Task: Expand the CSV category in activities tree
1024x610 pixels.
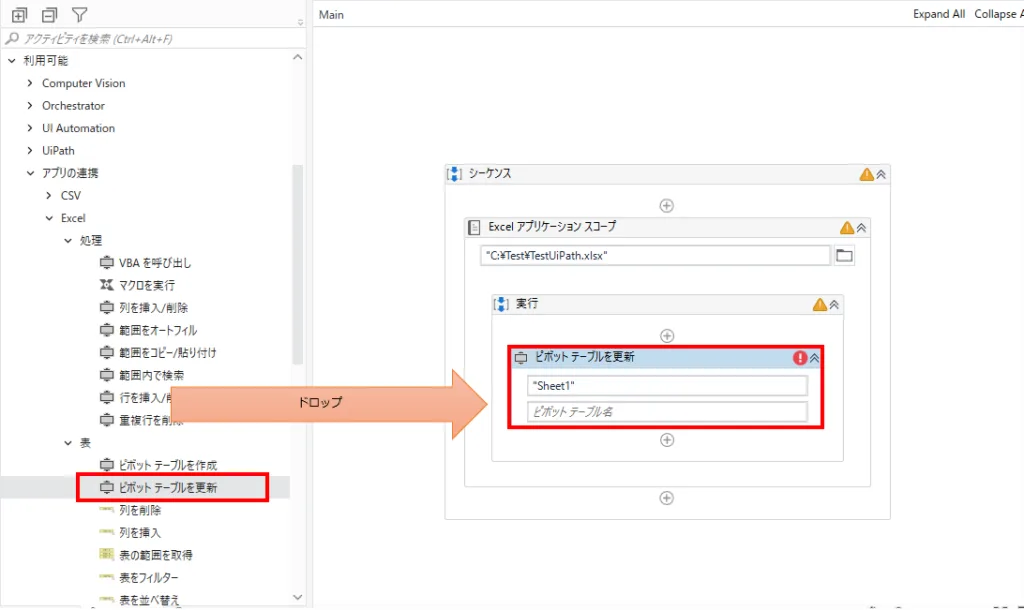Action: 49,195
